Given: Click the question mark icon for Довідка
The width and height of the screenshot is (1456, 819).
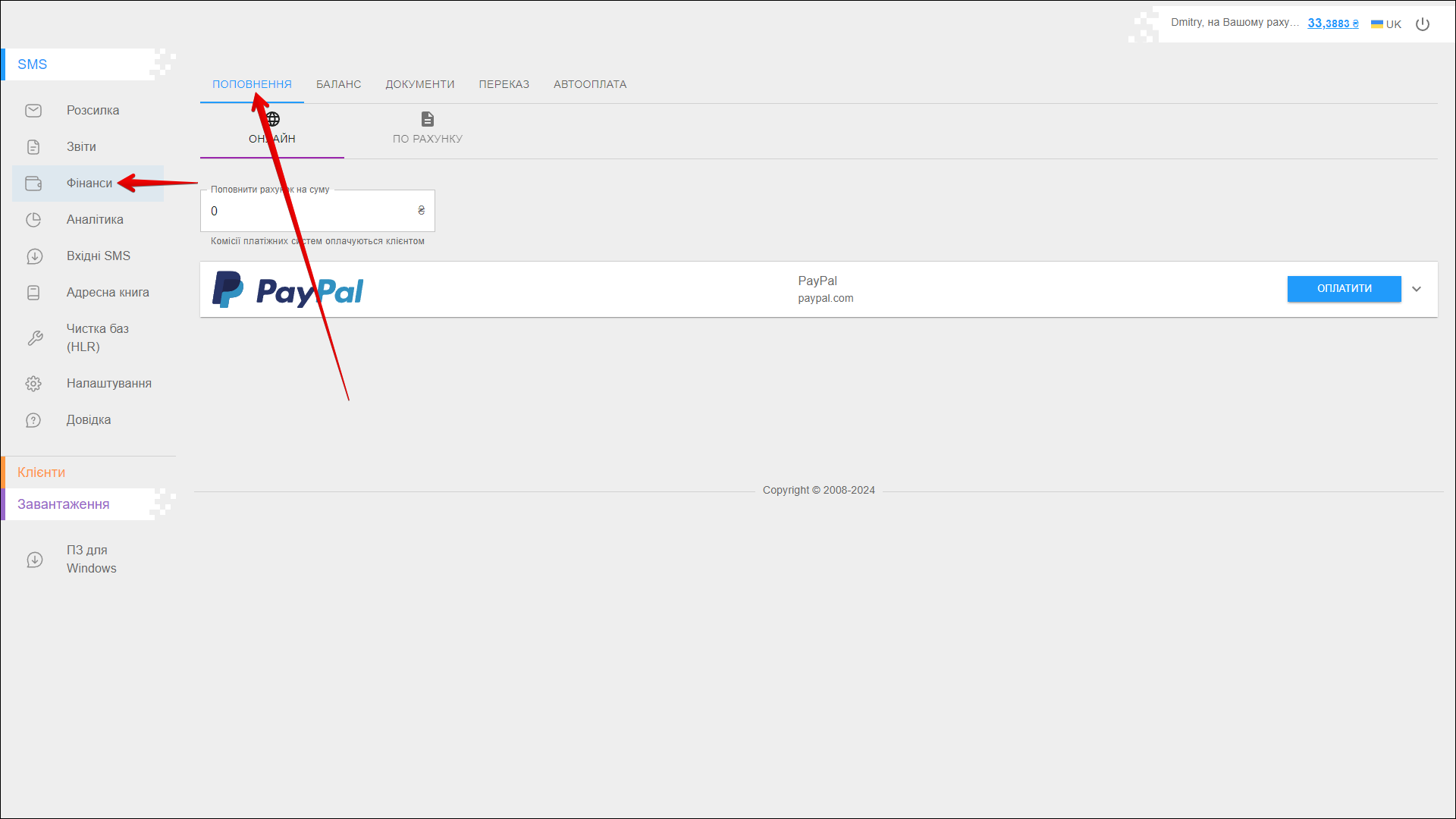Looking at the screenshot, I should (x=33, y=420).
